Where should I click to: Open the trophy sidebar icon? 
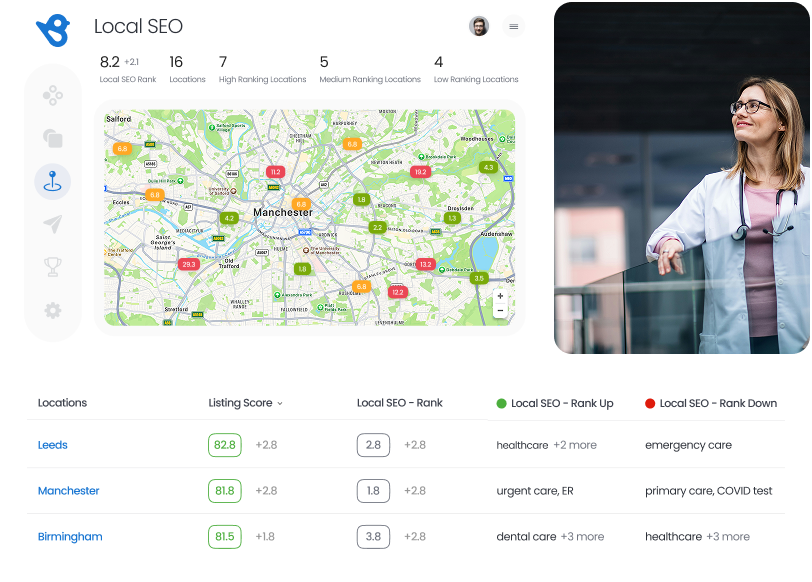[53, 267]
